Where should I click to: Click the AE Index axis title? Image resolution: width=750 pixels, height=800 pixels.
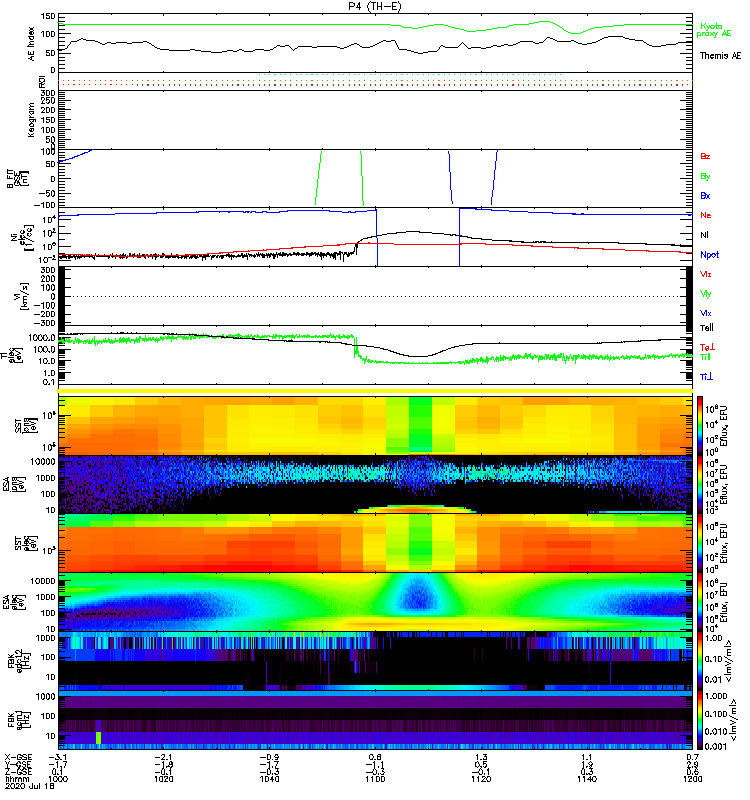pyautogui.click(x=31, y=44)
